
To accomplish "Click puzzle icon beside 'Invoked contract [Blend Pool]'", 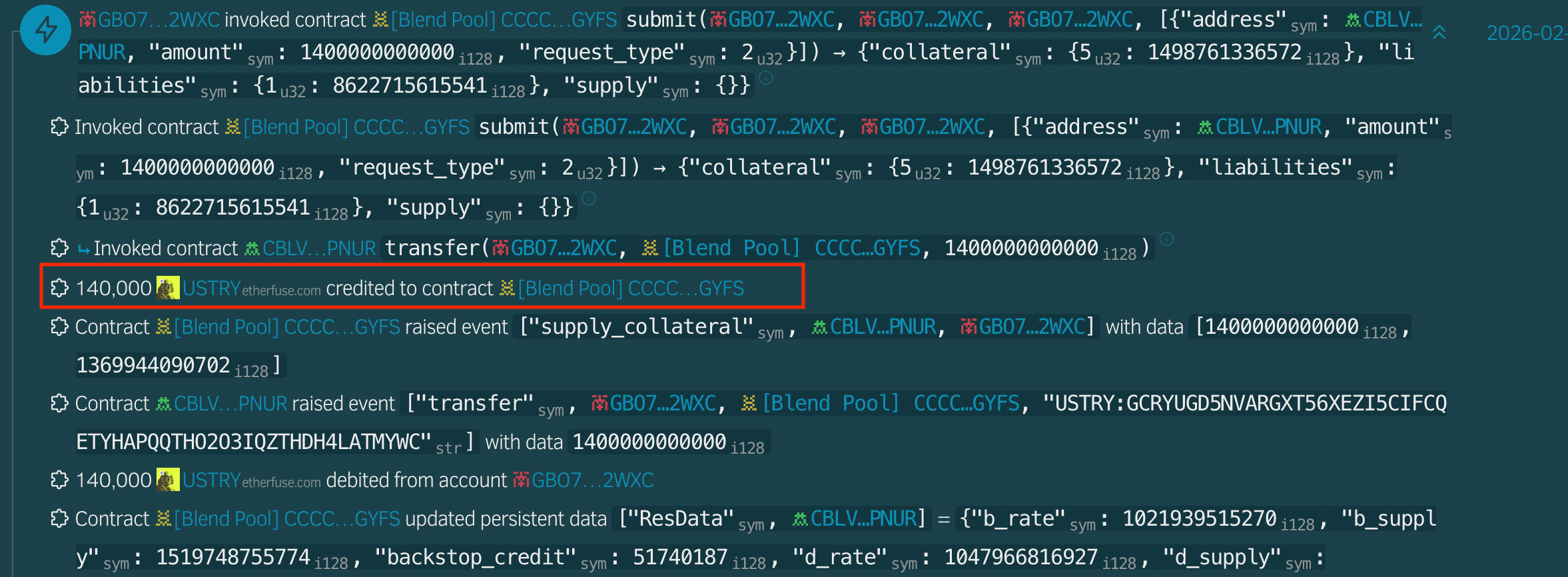I will point(60,127).
